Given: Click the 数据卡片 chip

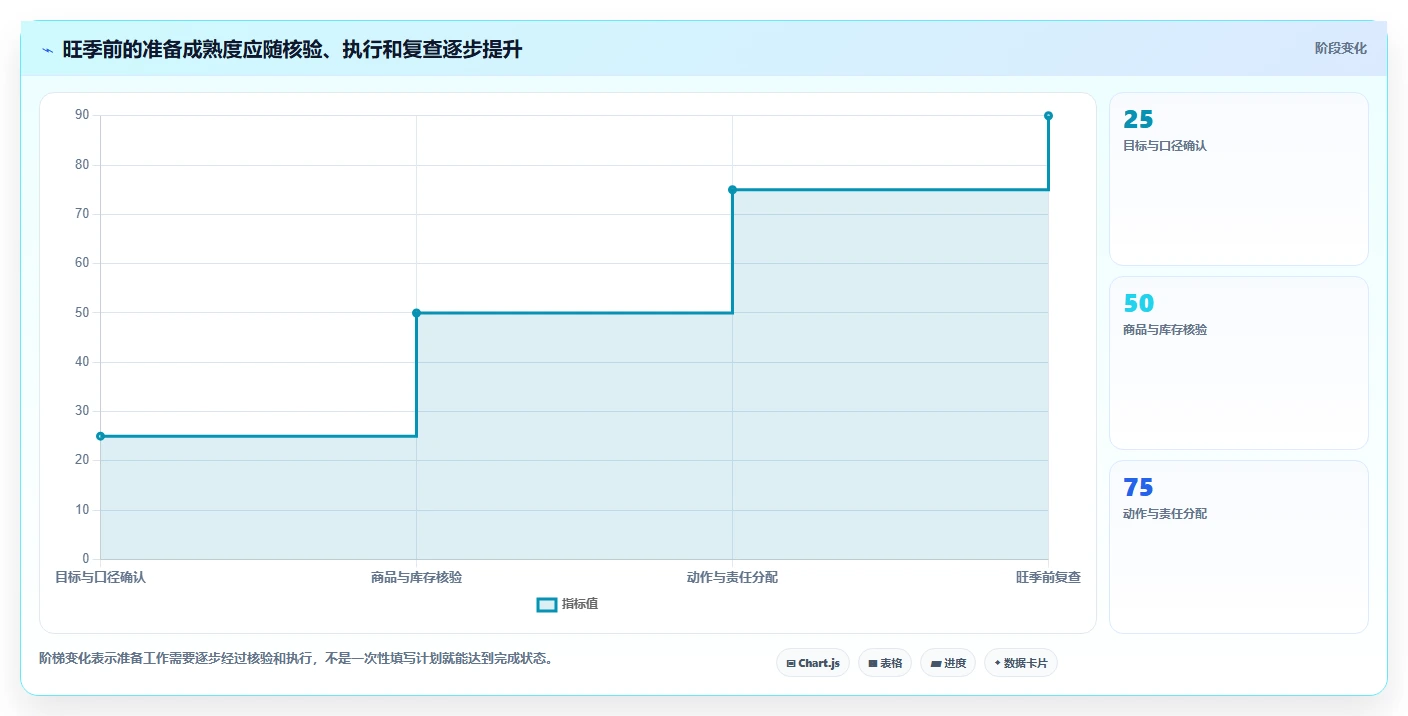Looking at the screenshot, I should tap(1021, 663).
